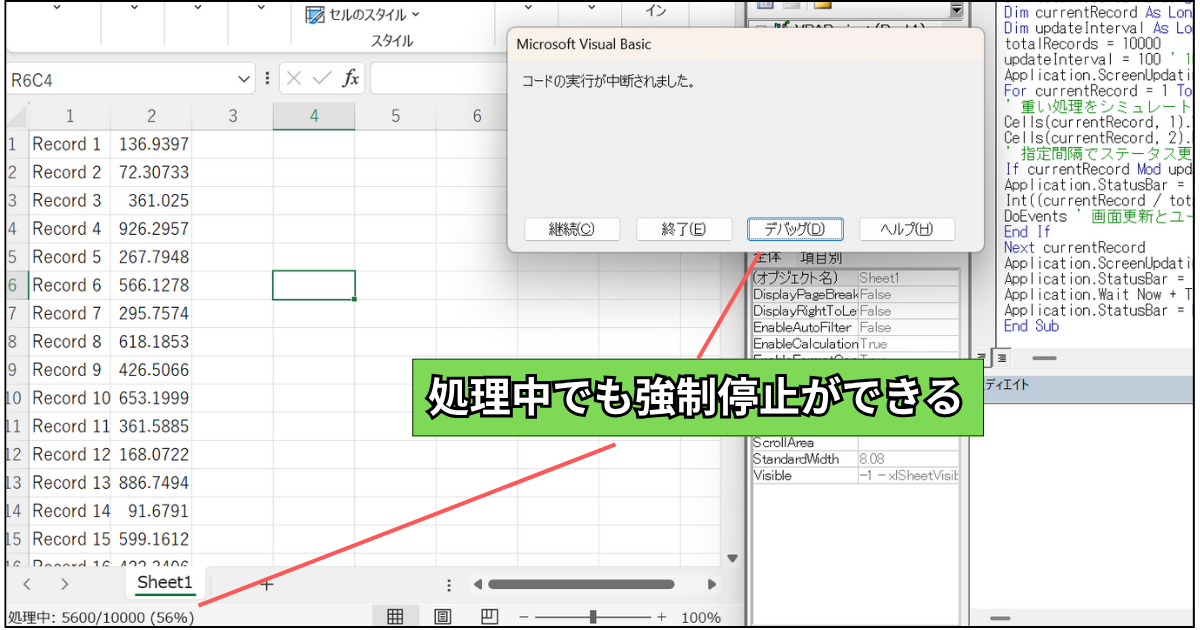Click the formula bar enter checkmark icon
Screen dimensions: 1200x630
pyautogui.click(x=322, y=78)
